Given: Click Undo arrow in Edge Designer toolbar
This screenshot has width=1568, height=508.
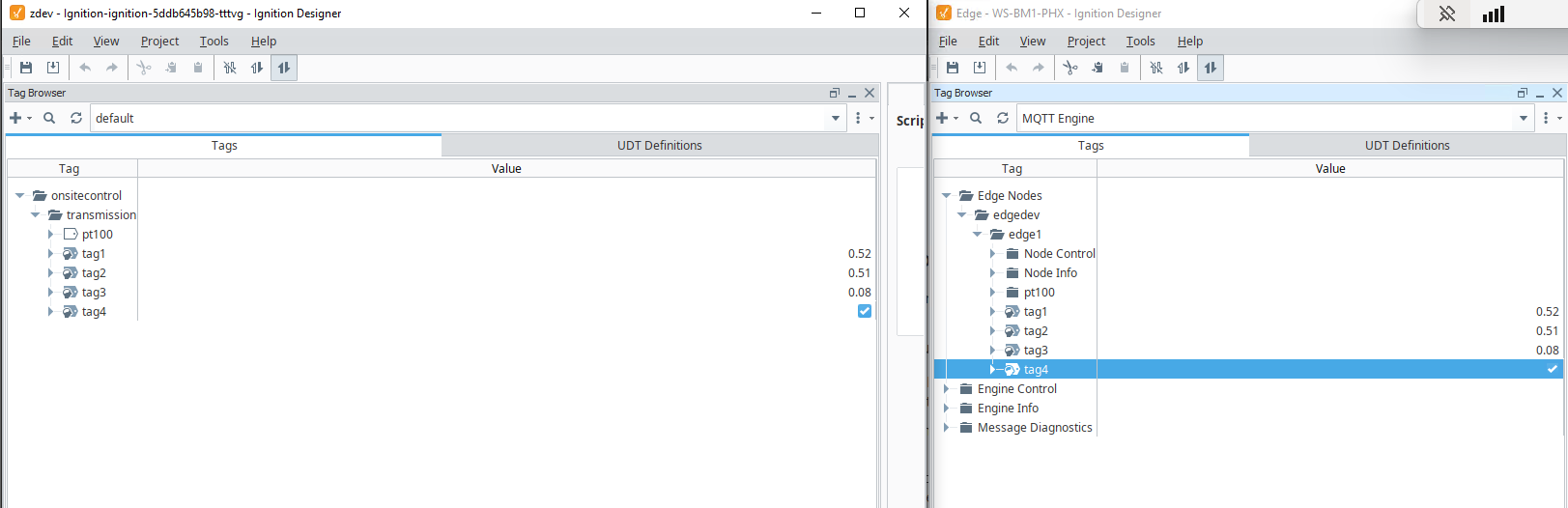Looking at the screenshot, I should pyautogui.click(x=1012, y=68).
